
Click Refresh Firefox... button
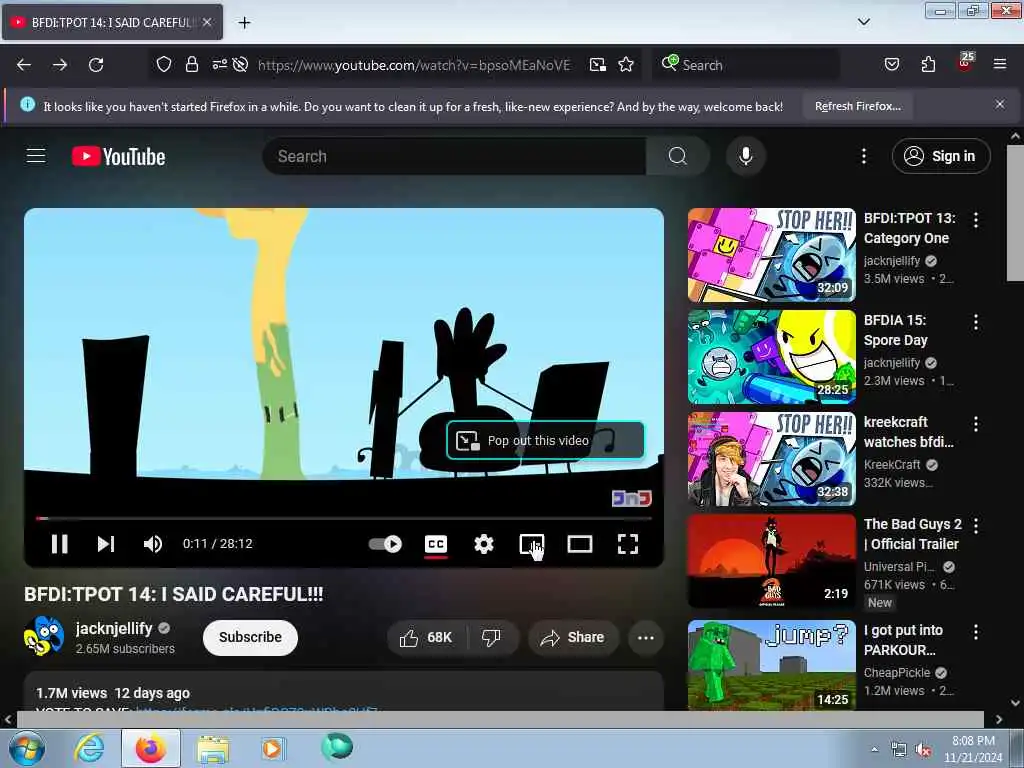pos(857,106)
